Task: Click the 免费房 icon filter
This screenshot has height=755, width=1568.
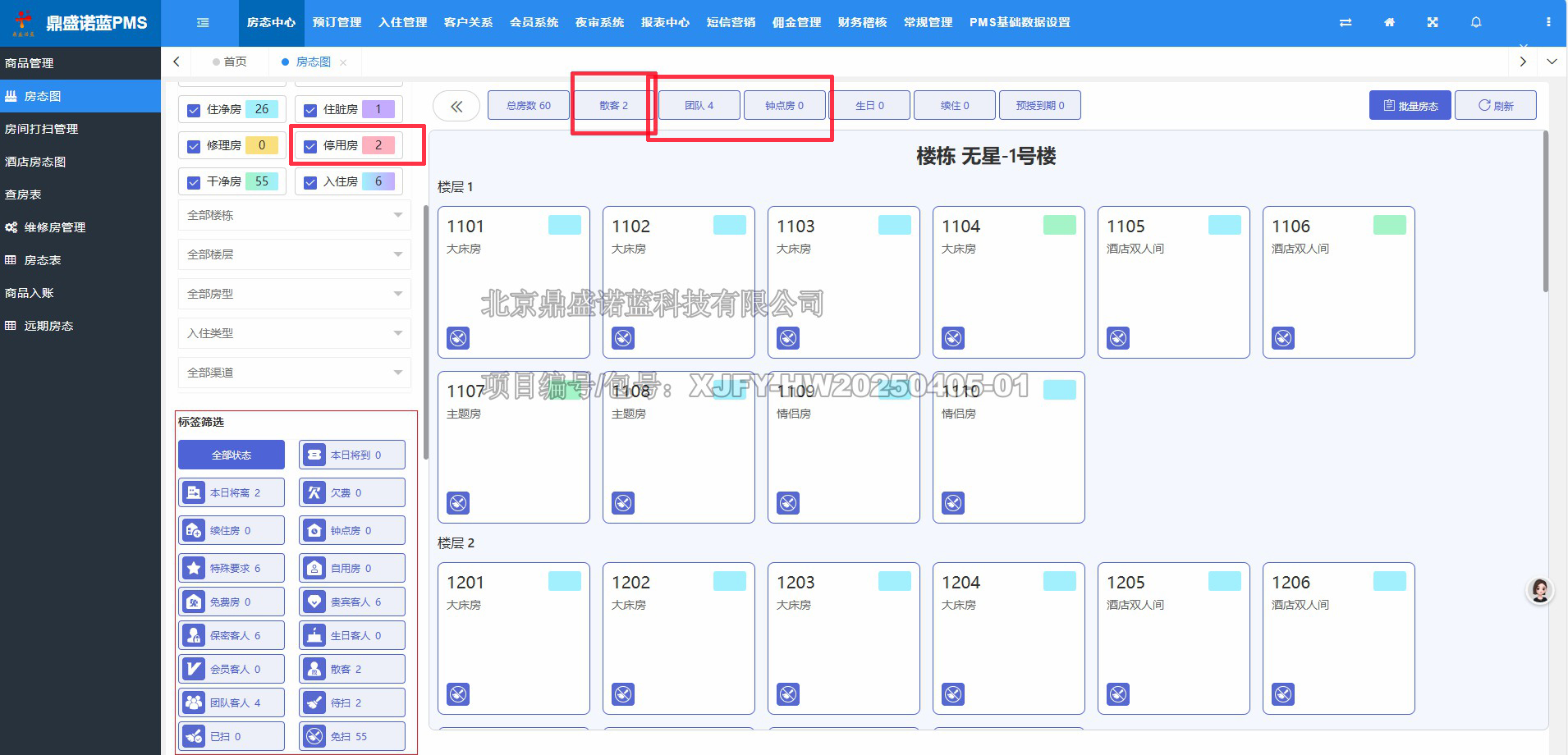Action: 193,602
